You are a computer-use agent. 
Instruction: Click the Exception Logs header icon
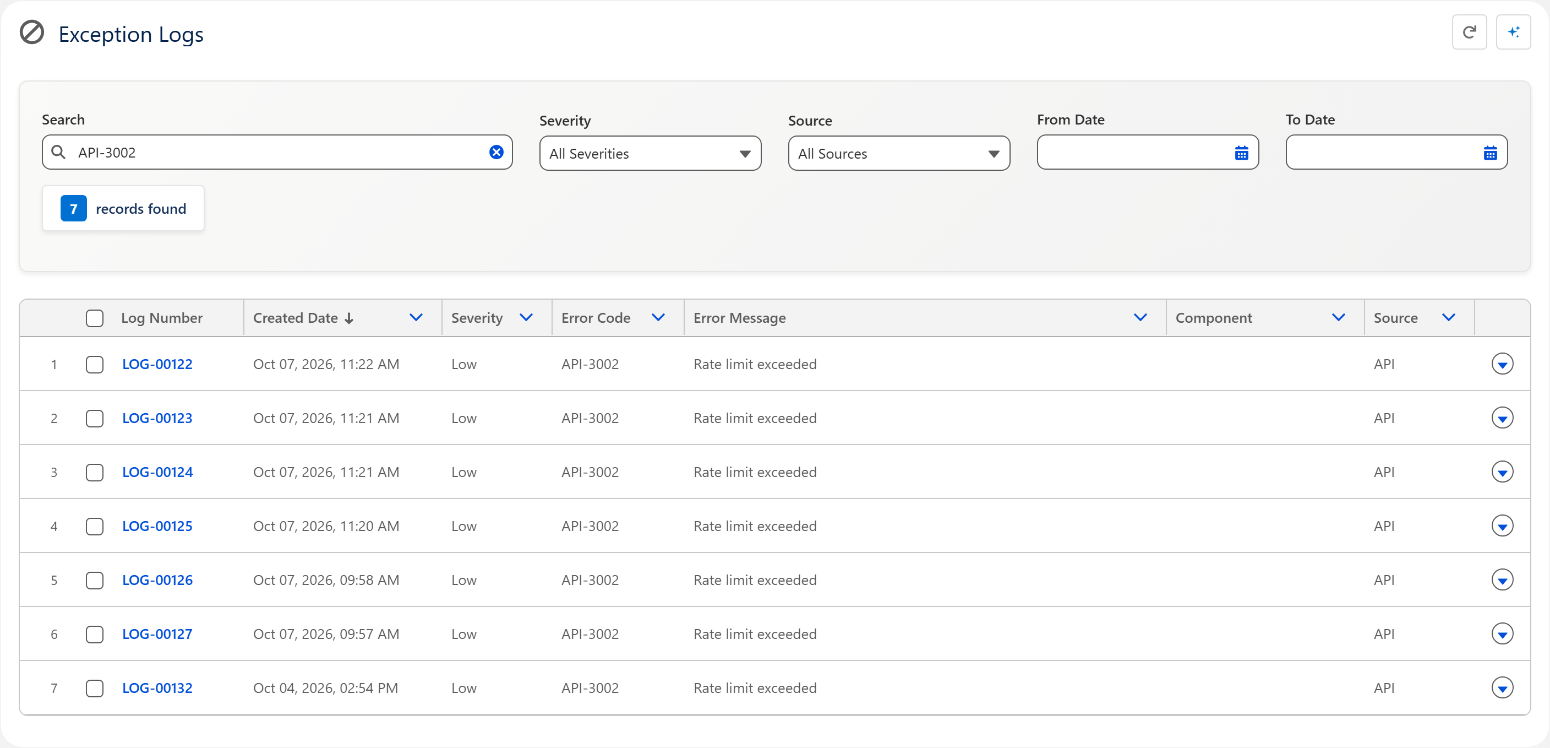(32, 33)
